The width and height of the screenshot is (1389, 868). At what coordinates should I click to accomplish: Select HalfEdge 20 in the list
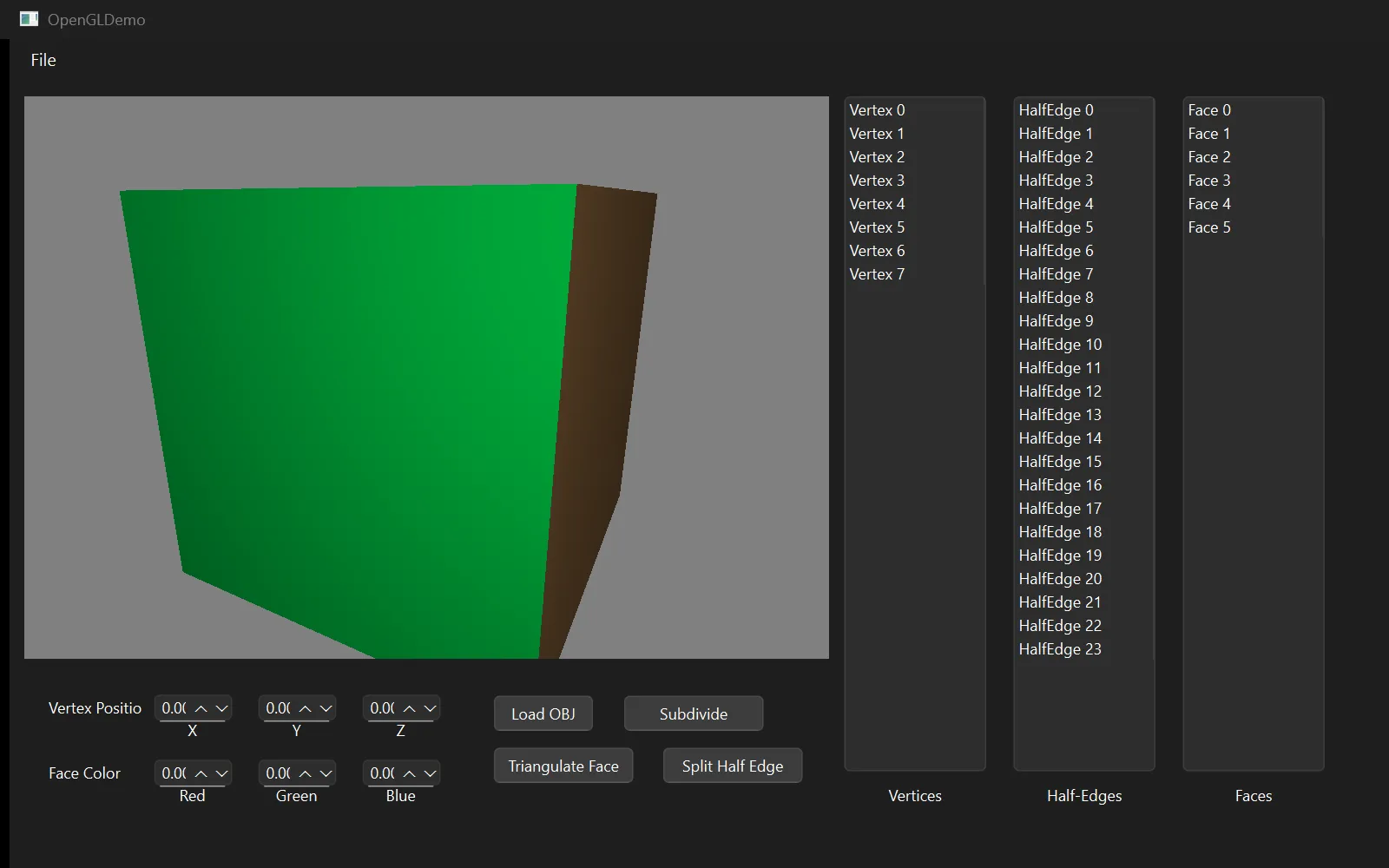coord(1083,579)
